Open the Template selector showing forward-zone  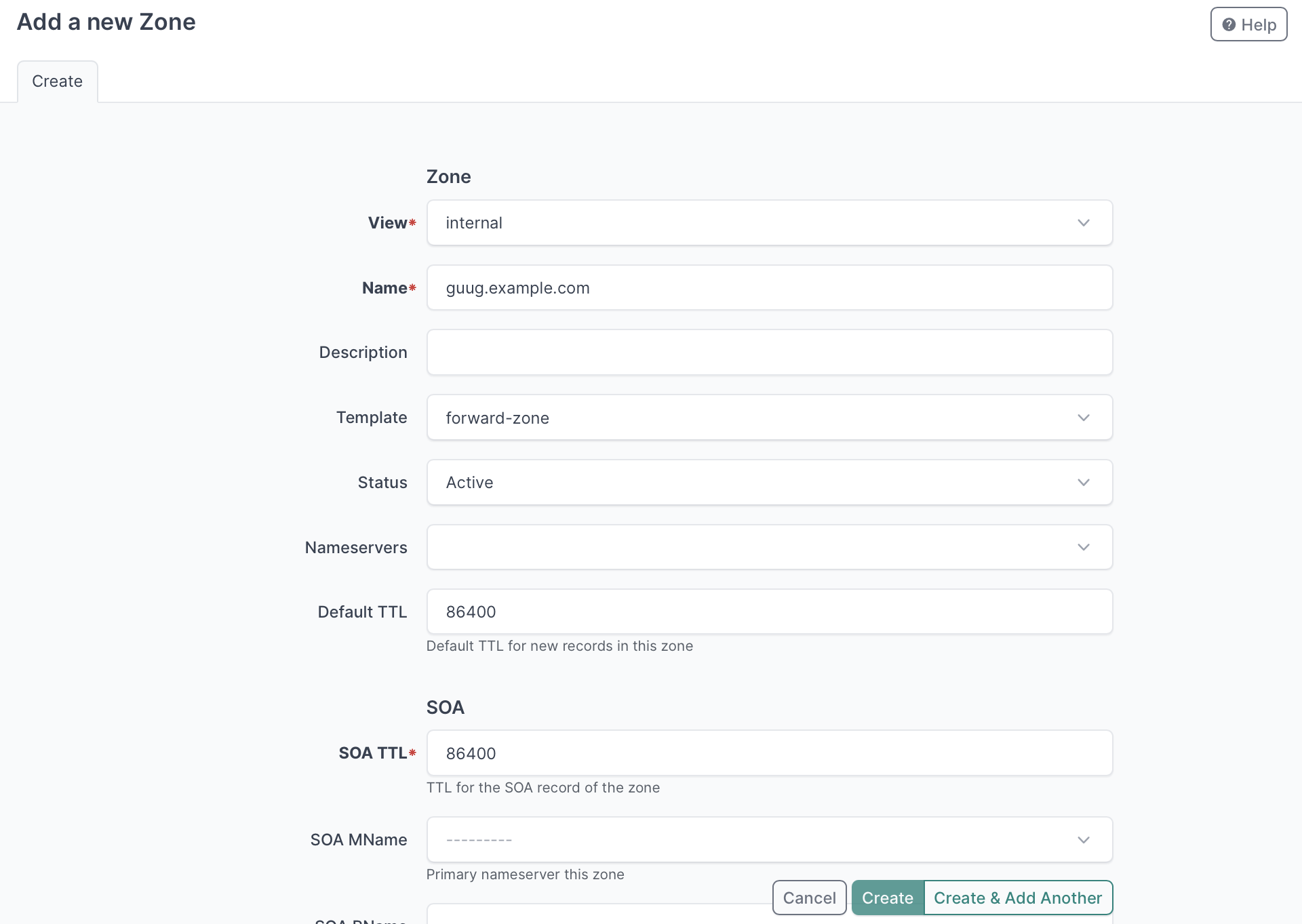[x=746, y=418]
